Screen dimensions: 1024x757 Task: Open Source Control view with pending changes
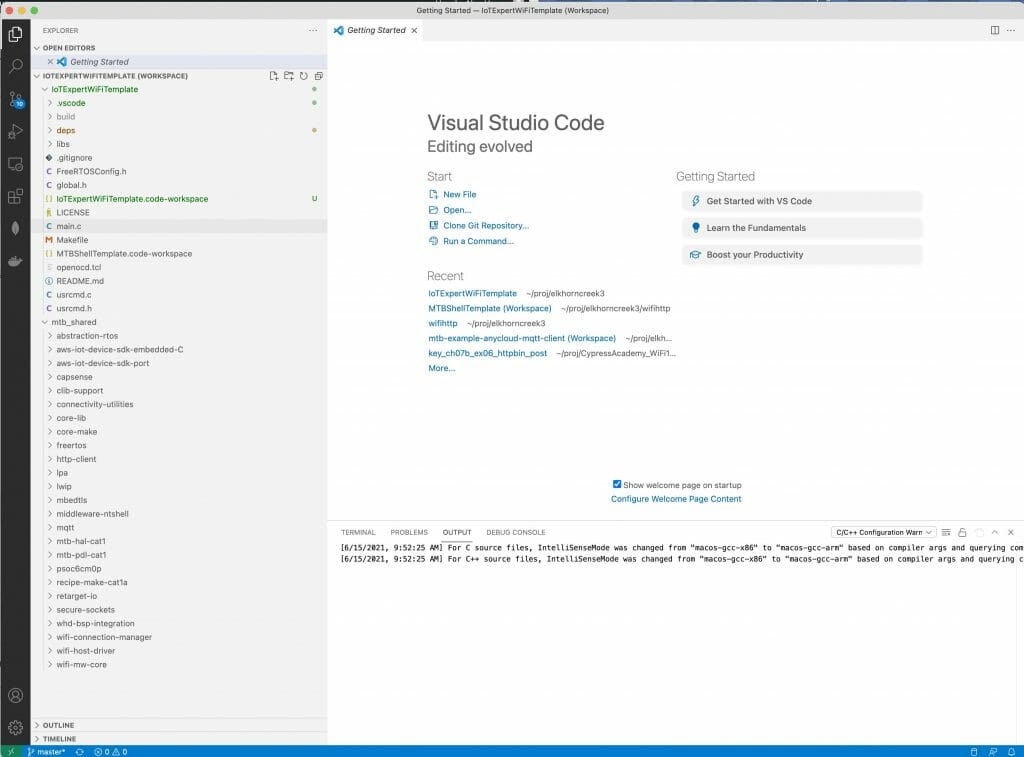(15, 99)
